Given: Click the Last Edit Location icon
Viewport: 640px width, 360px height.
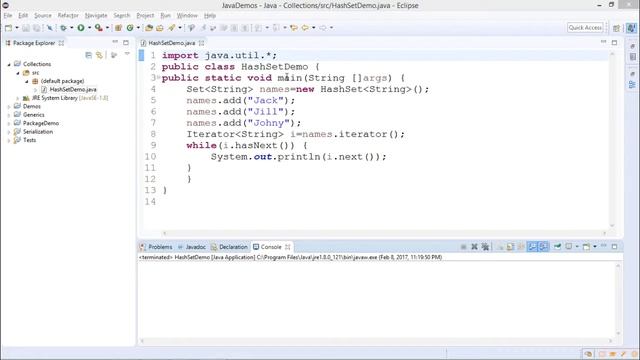Looking at the screenshot, I should [x=293, y=28].
